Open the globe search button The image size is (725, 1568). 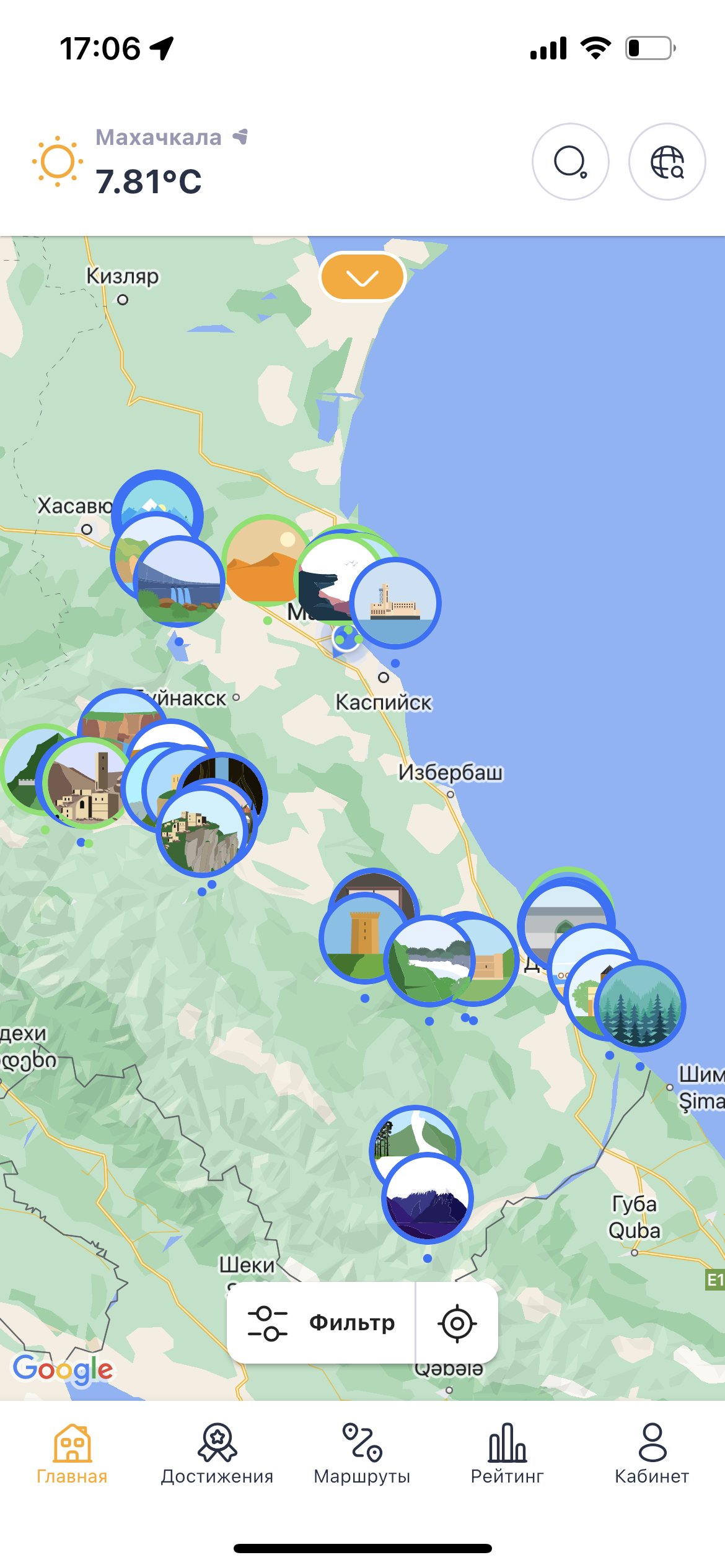pos(667,162)
